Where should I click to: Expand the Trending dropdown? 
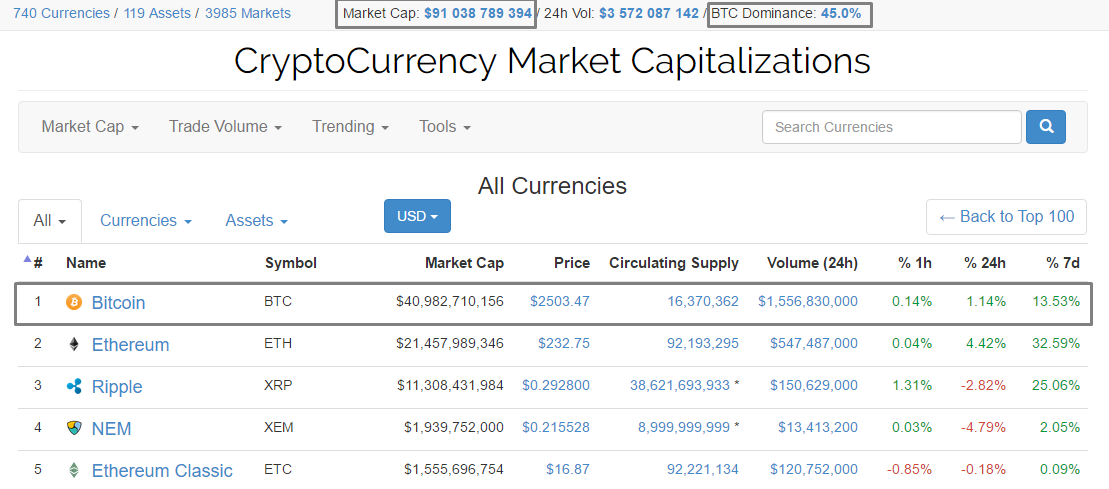click(x=350, y=127)
